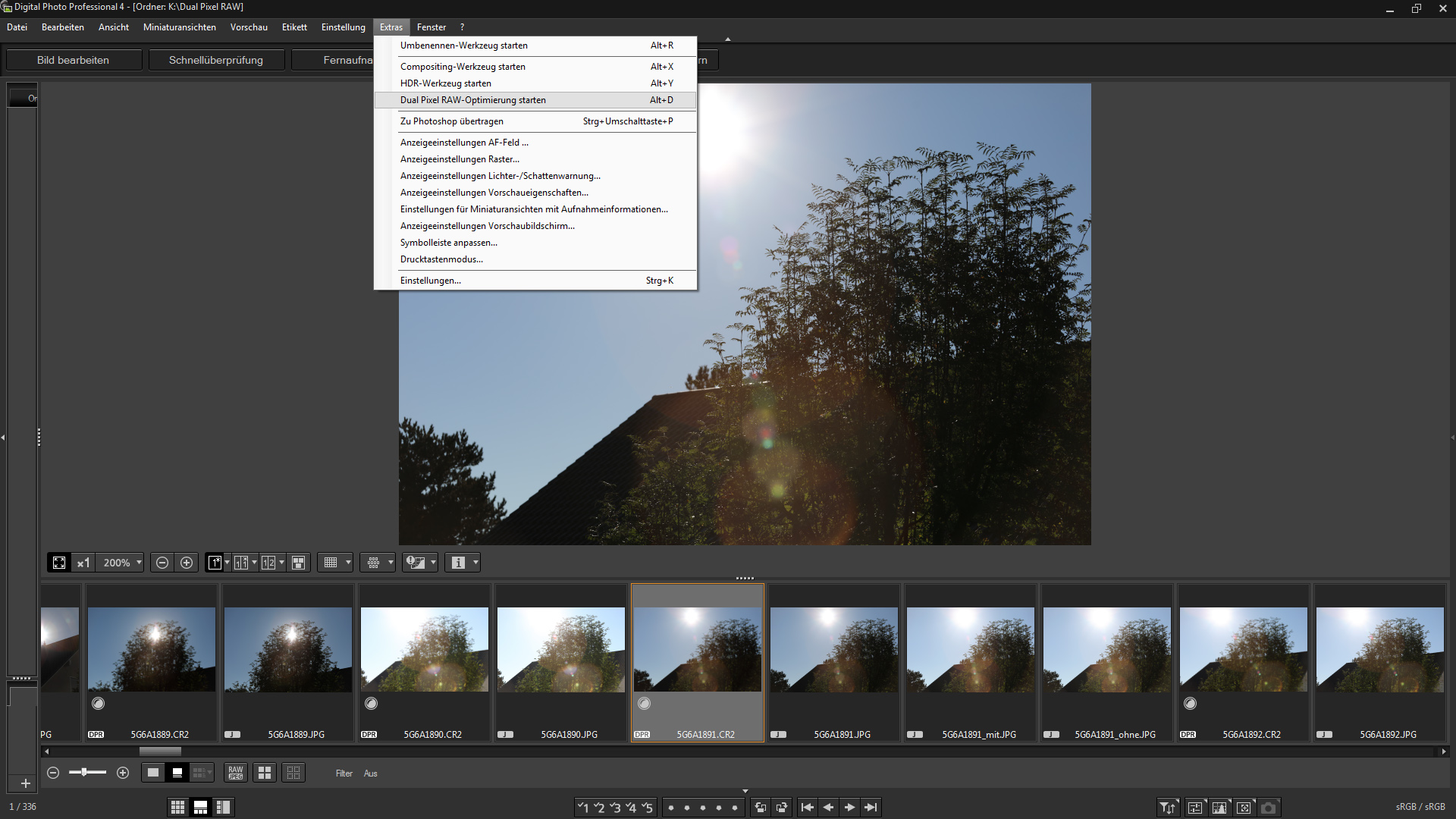Click the select-all thumbnails icon

pos(265,773)
